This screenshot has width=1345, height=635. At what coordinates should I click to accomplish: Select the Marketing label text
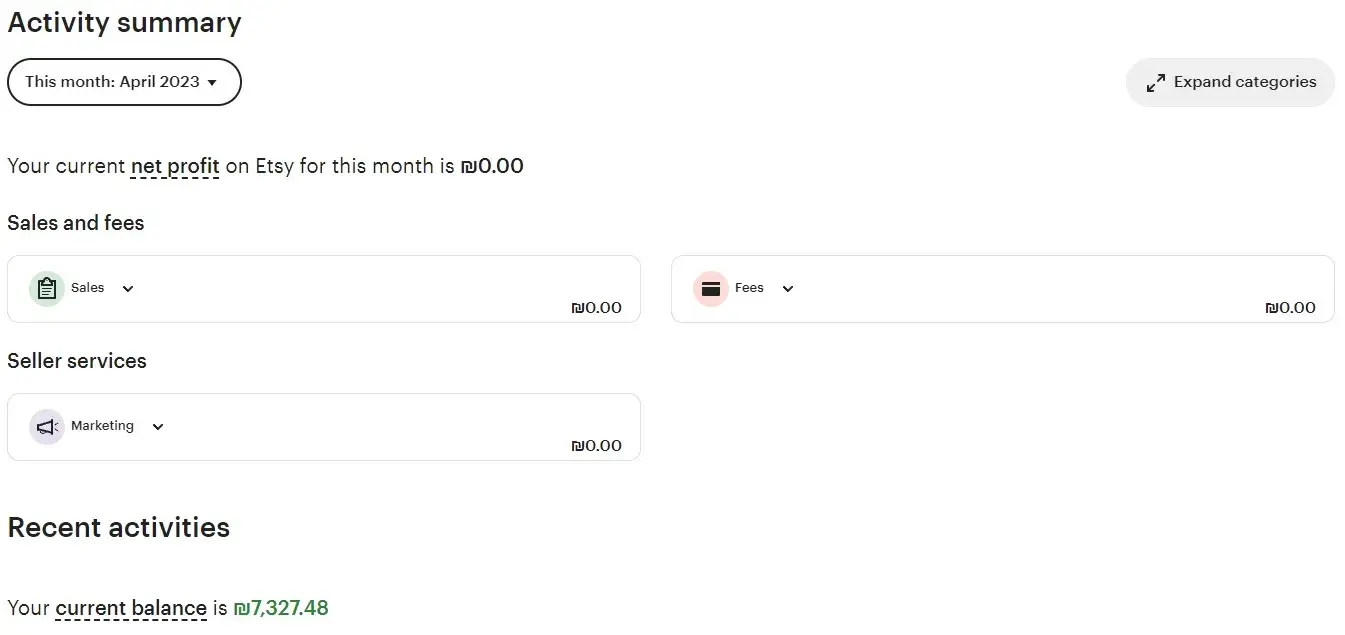tap(102, 426)
